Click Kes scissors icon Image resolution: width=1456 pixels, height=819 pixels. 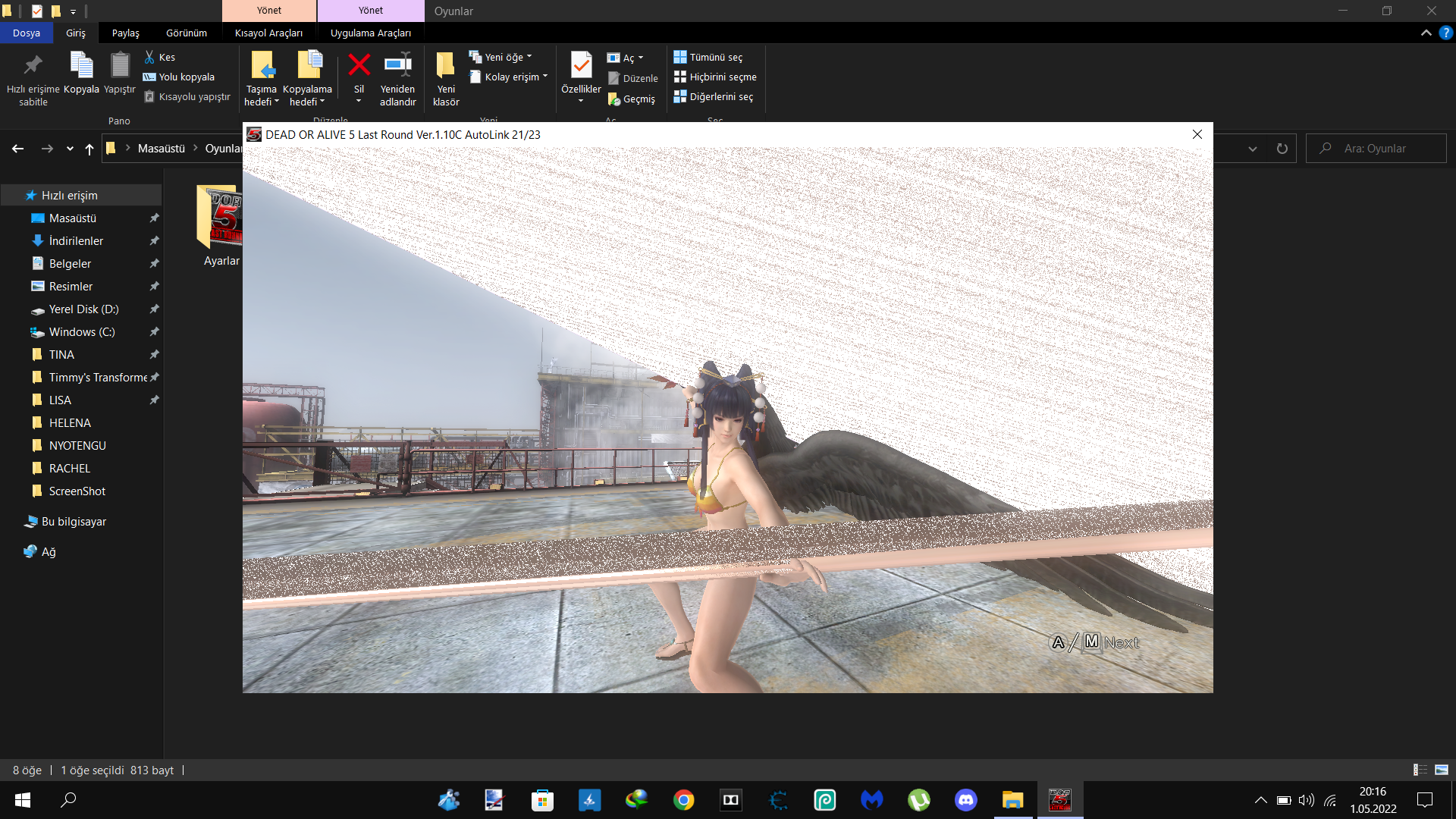pos(150,57)
